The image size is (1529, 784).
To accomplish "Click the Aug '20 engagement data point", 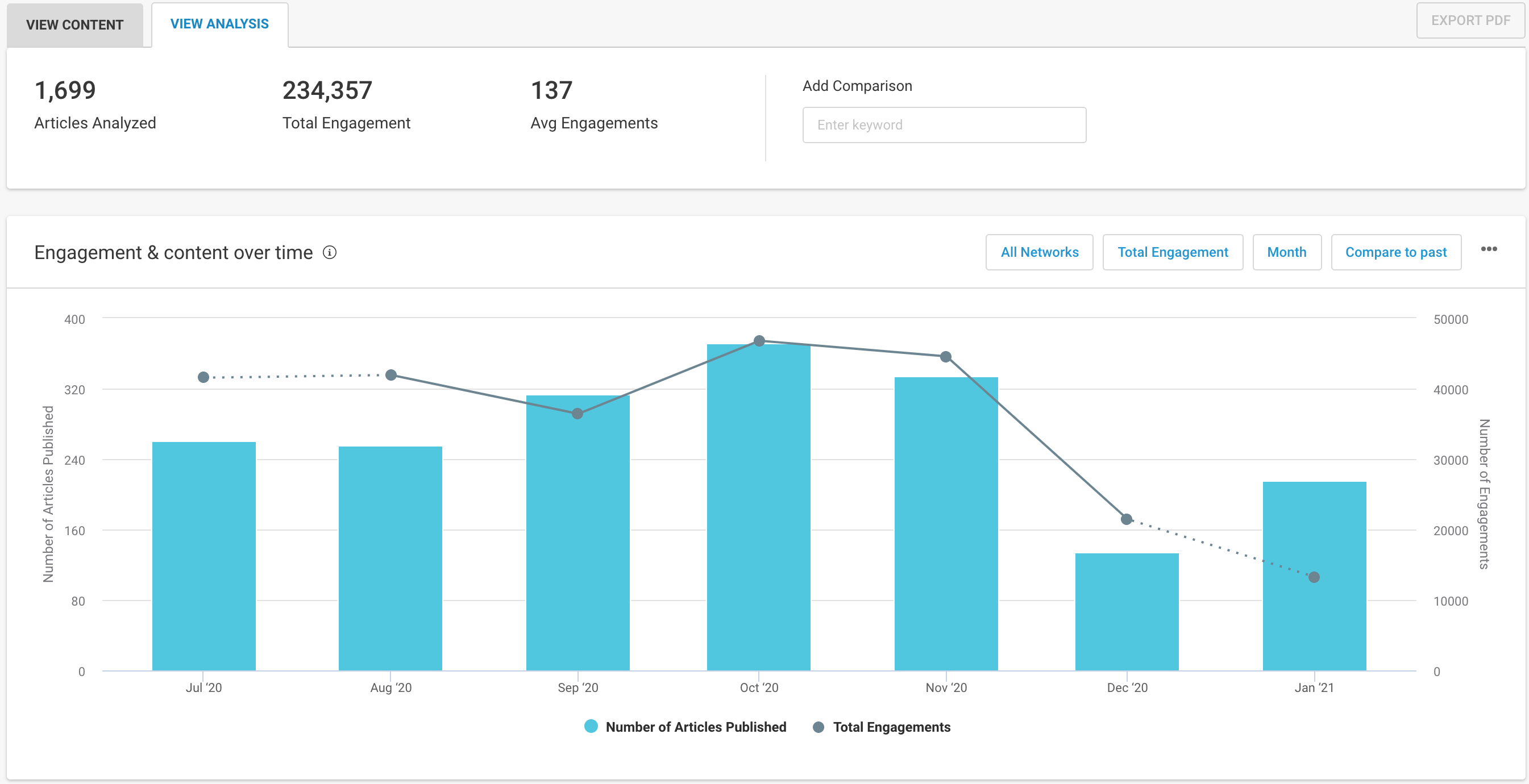I will [391, 376].
